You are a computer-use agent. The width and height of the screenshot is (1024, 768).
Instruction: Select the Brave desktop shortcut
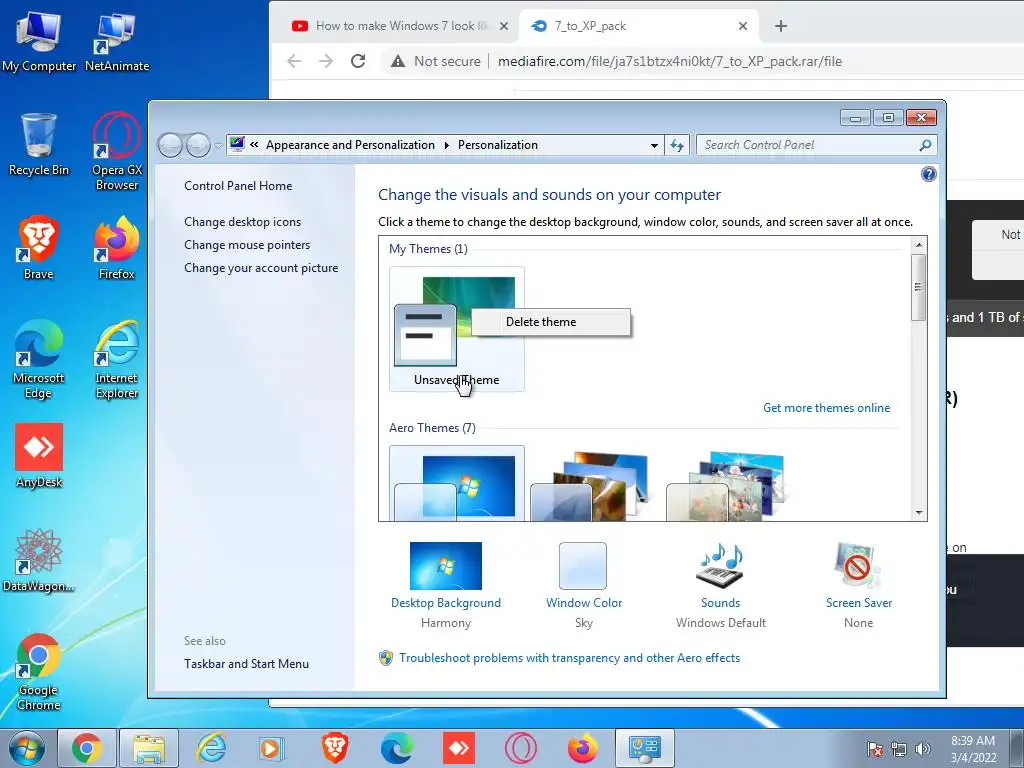click(x=39, y=248)
